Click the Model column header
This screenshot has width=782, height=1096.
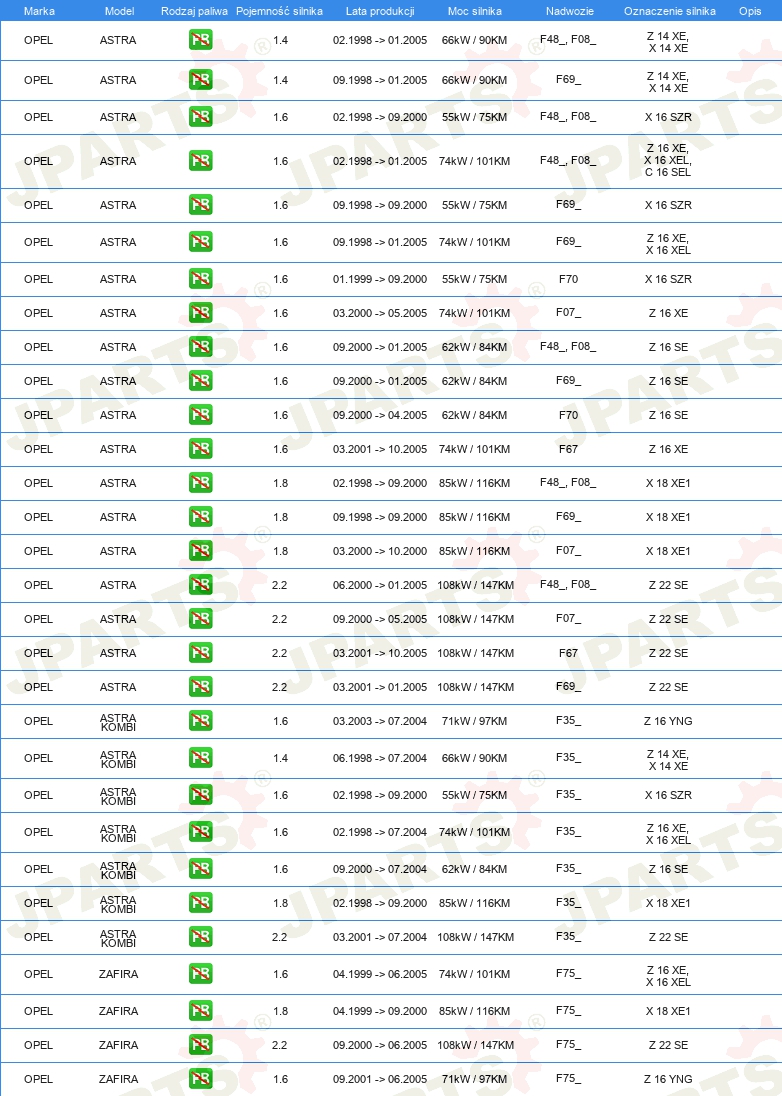click(x=120, y=11)
